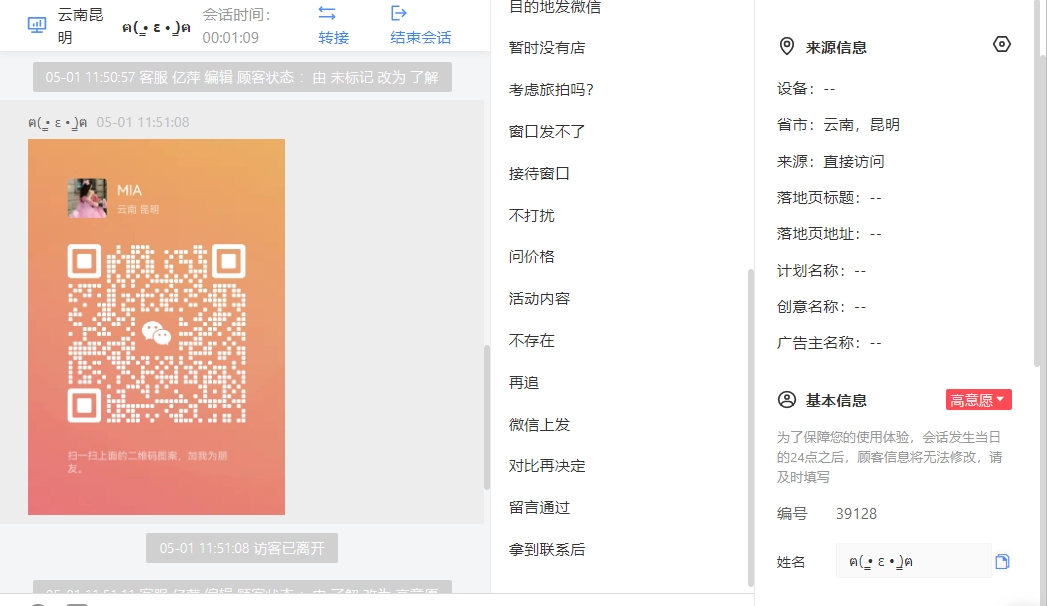Click the quick replies list scrollbar
This screenshot has width=1047, height=606.
(751, 427)
